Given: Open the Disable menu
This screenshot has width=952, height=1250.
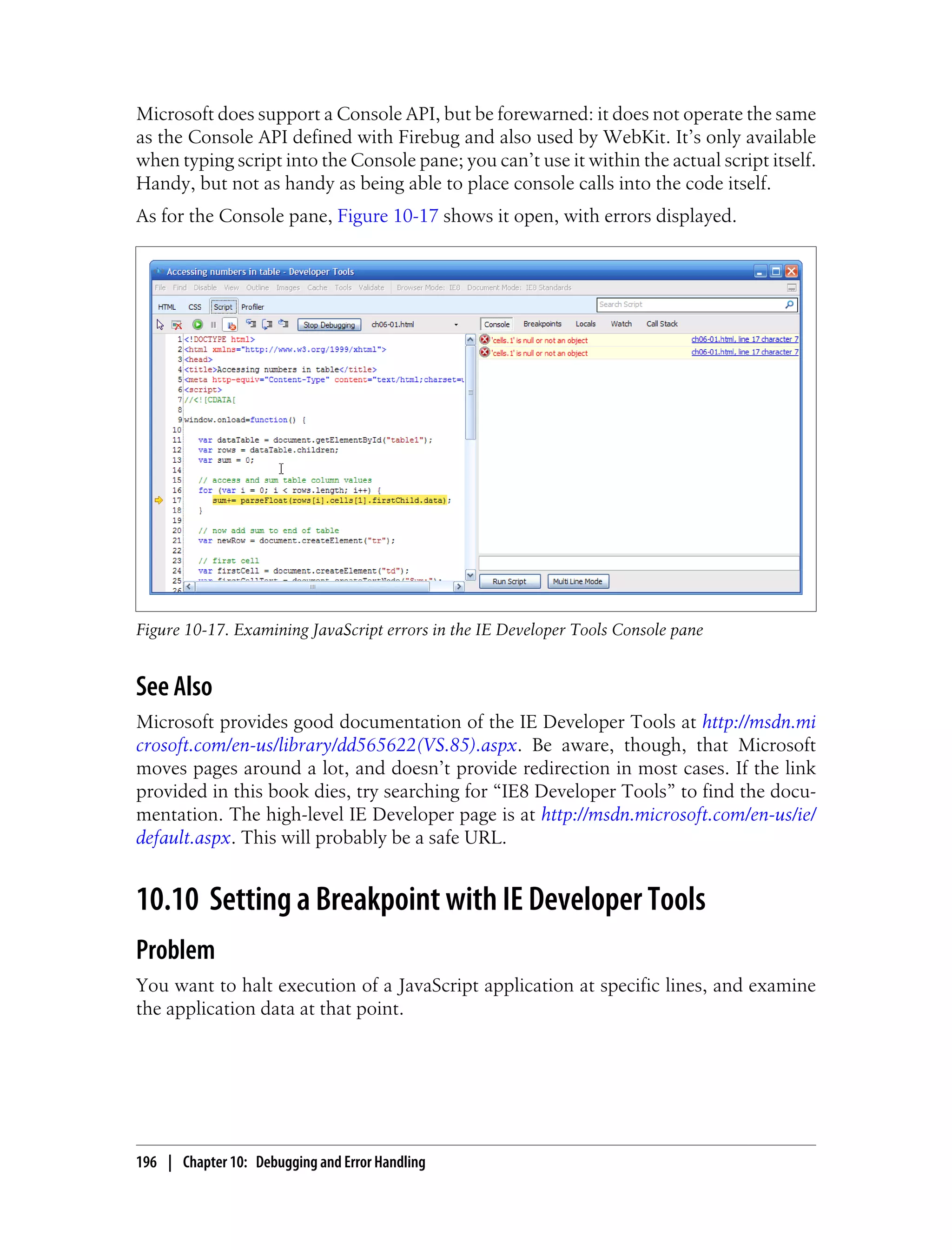Looking at the screenshot, I should coord(205,287).
